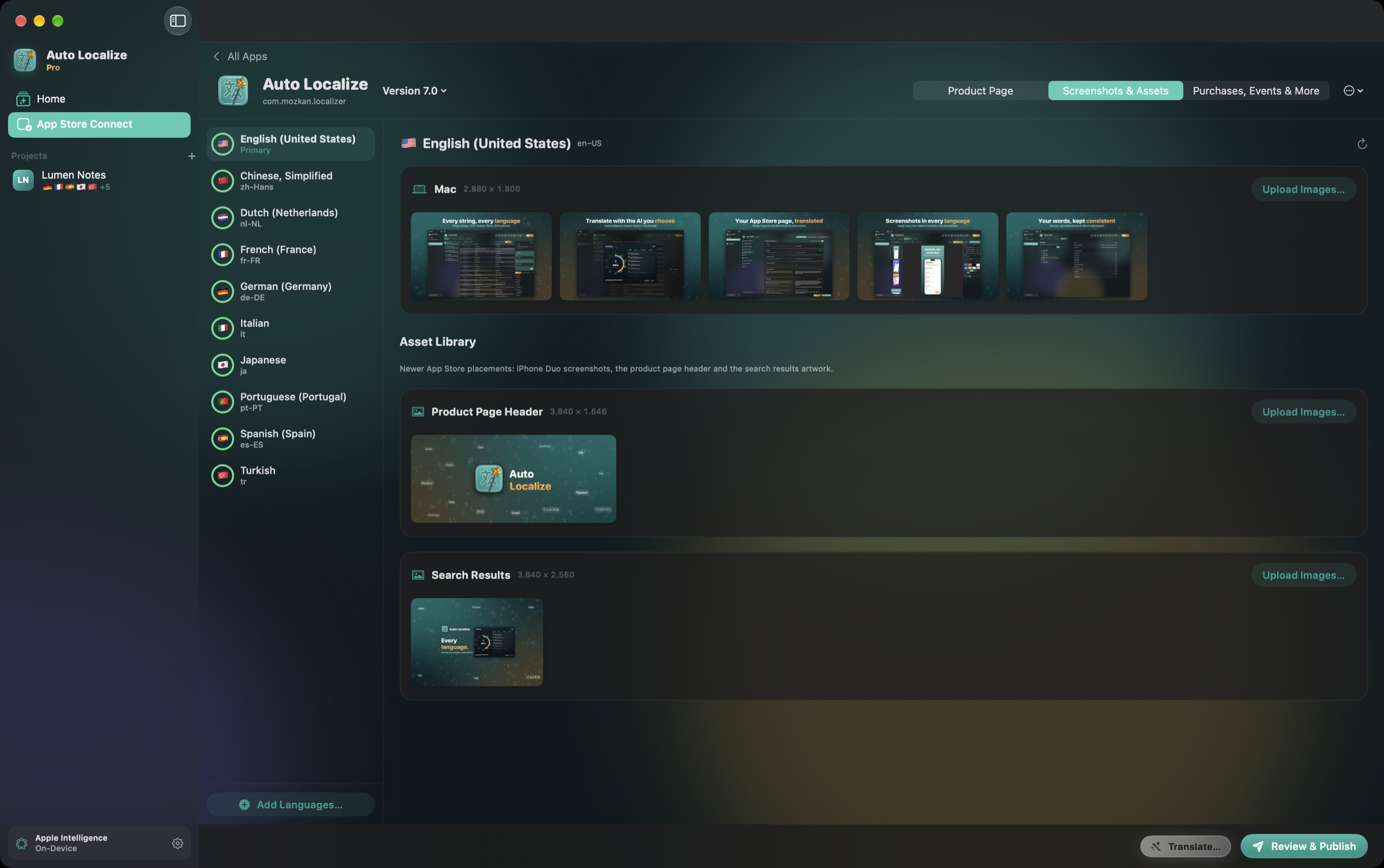
Task: Select the Screenshots & Assets tab
Action: tap(1115, 90)
